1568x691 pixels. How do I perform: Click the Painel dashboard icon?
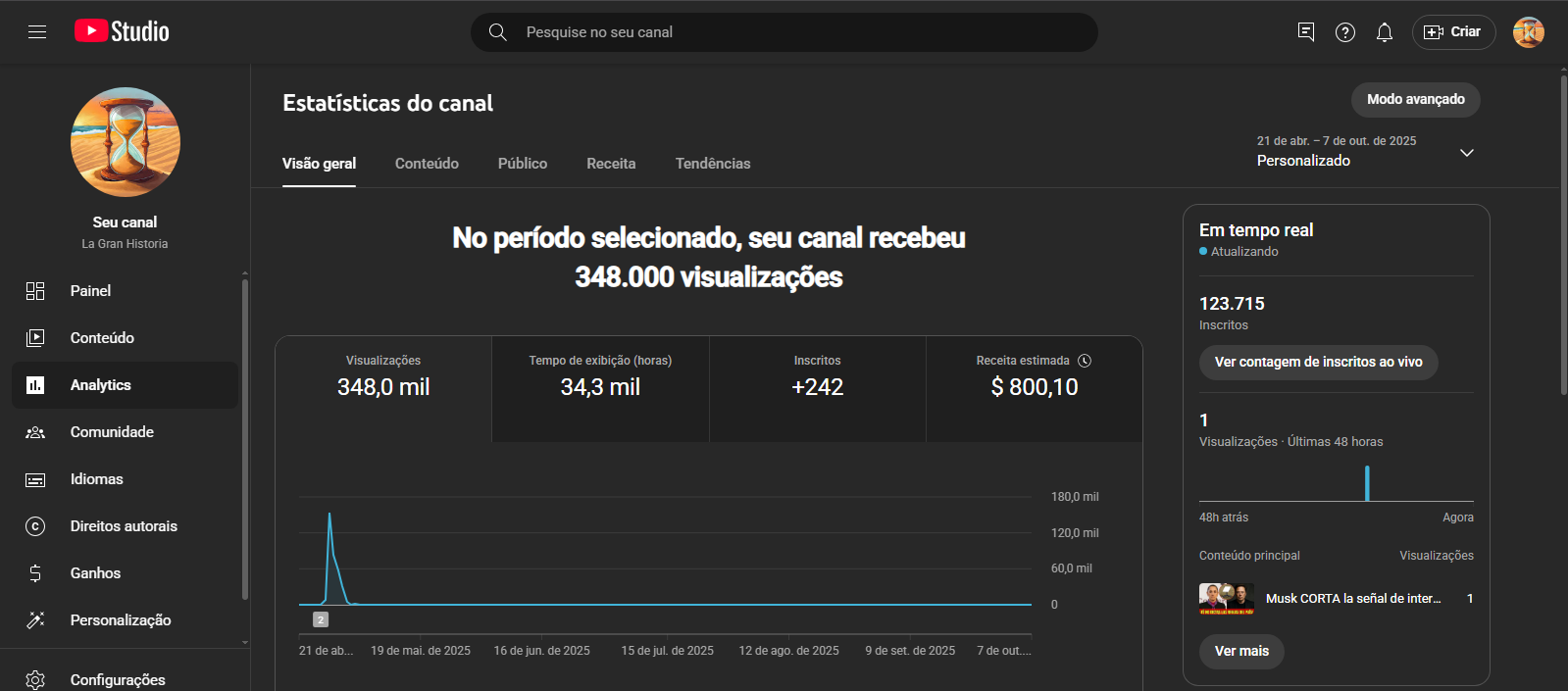[35, 291]
